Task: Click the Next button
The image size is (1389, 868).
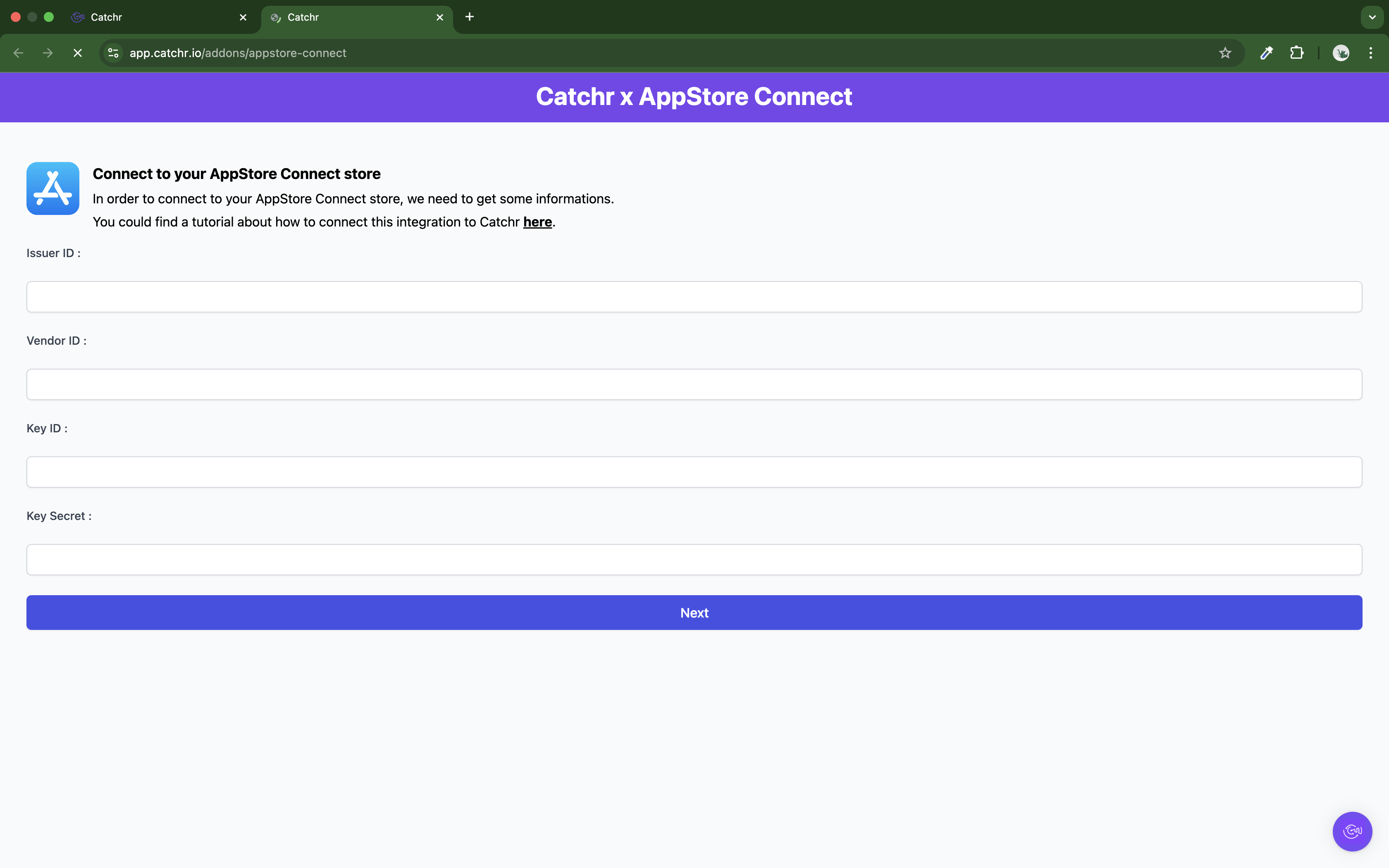Action: (694, 613)
